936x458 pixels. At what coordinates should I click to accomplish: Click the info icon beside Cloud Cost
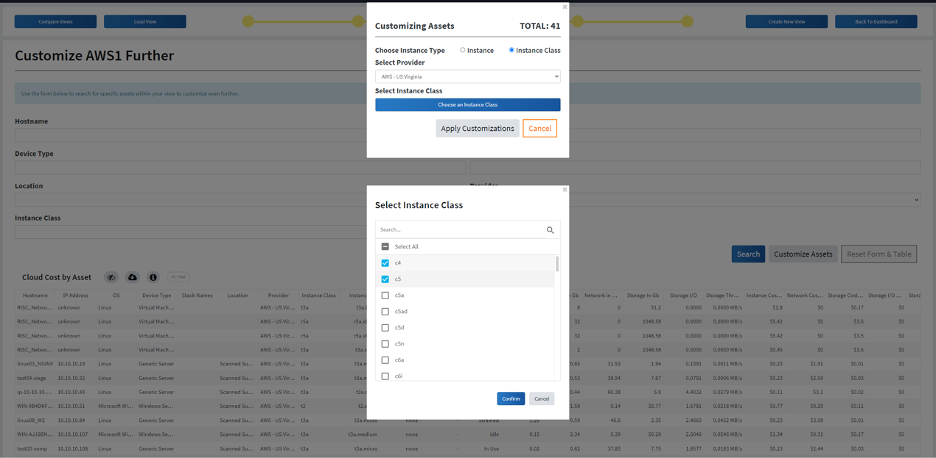tap(153, 277)
